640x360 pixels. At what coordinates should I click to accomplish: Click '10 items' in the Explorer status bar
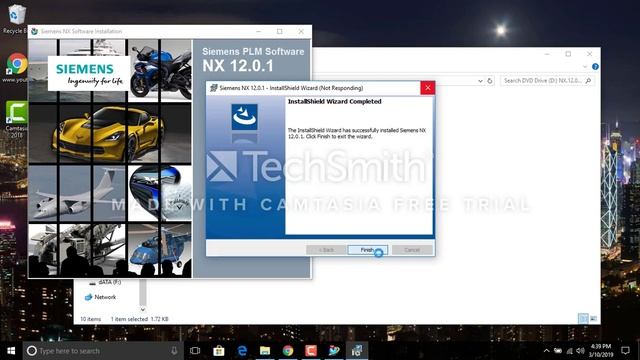point(90,319)
